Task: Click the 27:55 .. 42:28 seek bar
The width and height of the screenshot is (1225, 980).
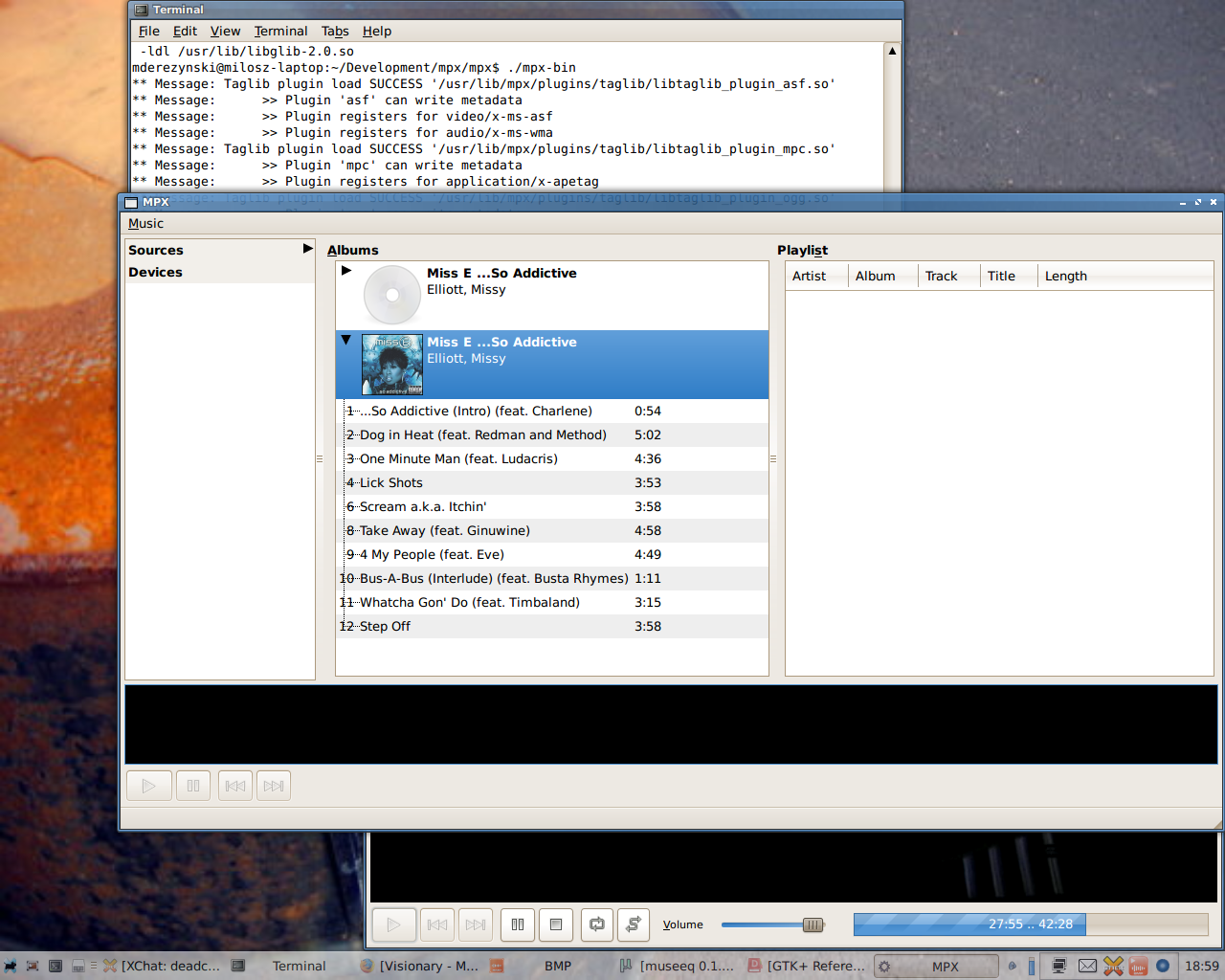Action: pyautogui.click(x=1031, y=924)
